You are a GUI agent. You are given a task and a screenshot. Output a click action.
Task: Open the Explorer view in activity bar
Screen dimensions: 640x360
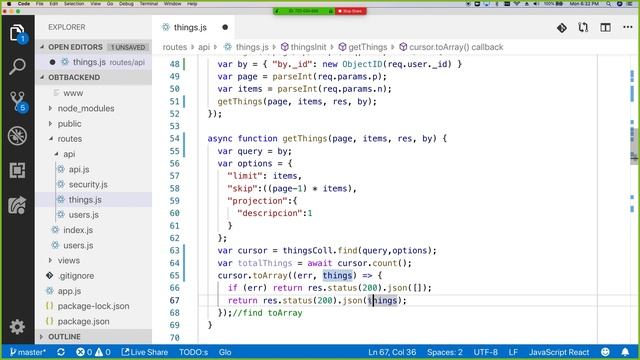coord(17,33)
